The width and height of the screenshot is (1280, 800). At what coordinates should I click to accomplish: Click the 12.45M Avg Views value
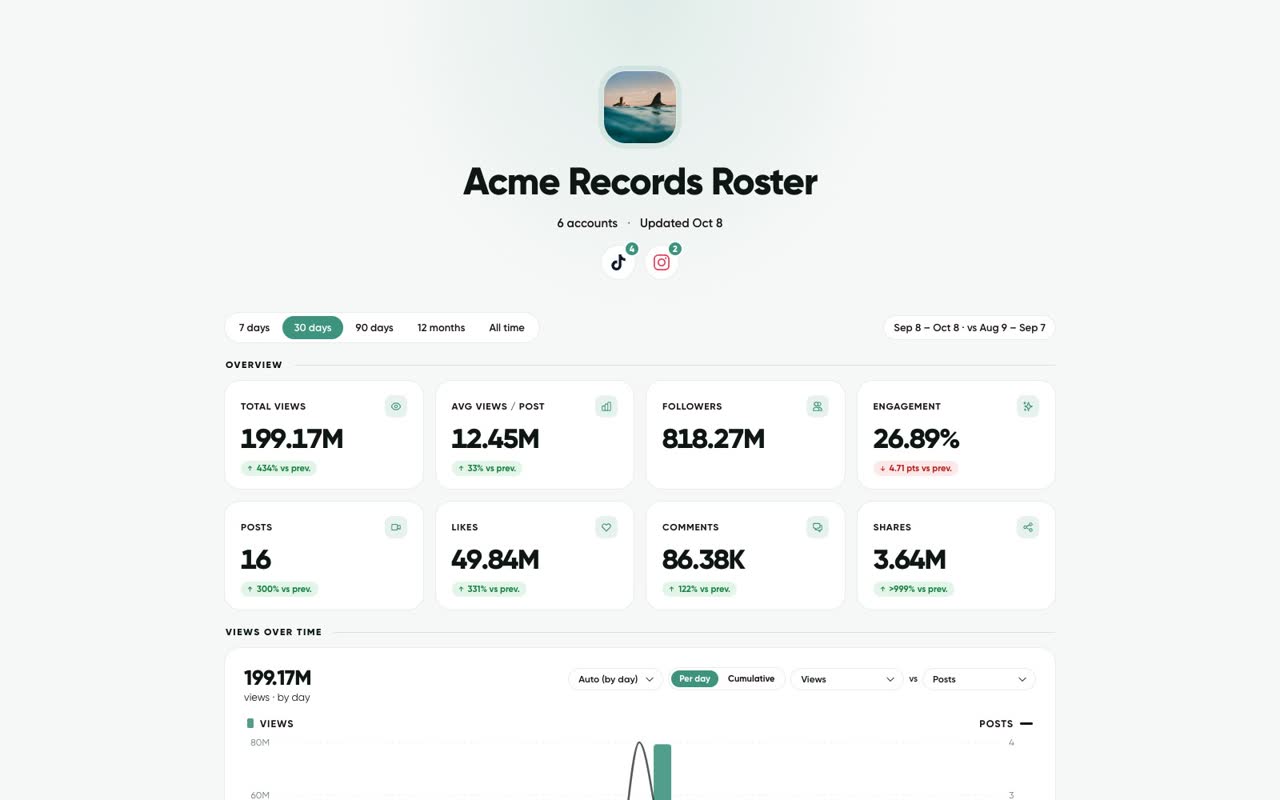click(x=495, y=439)
